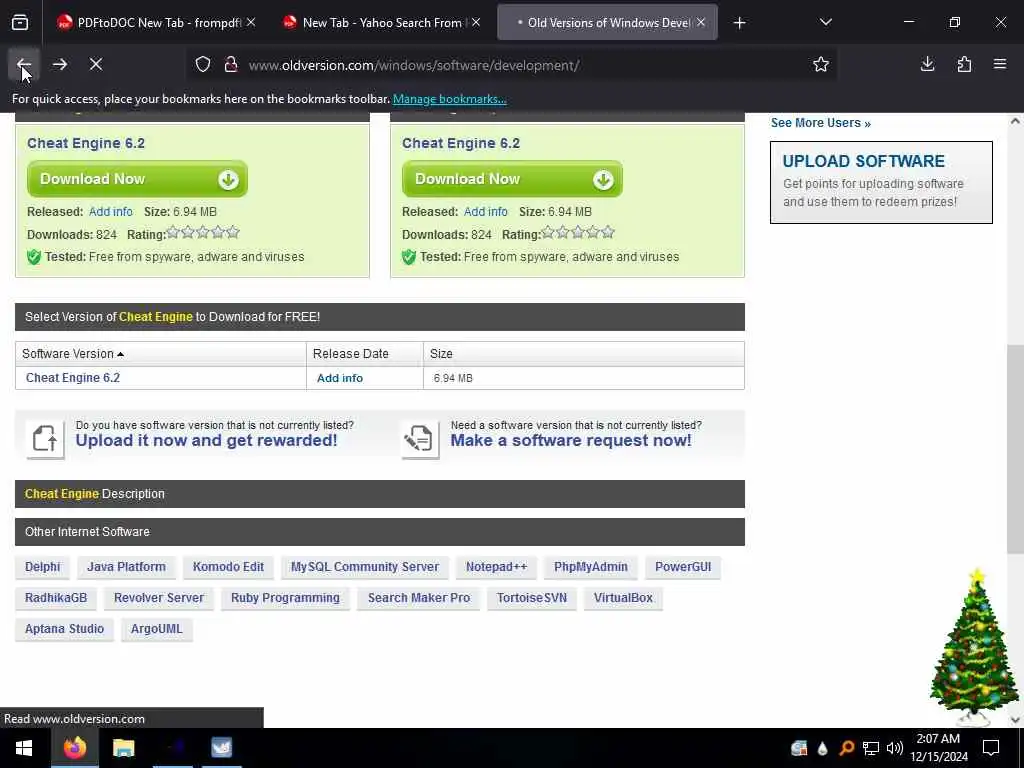
Task: Click right Cheat Engine 6.2 Download Now button
Action: click(512, 179)
